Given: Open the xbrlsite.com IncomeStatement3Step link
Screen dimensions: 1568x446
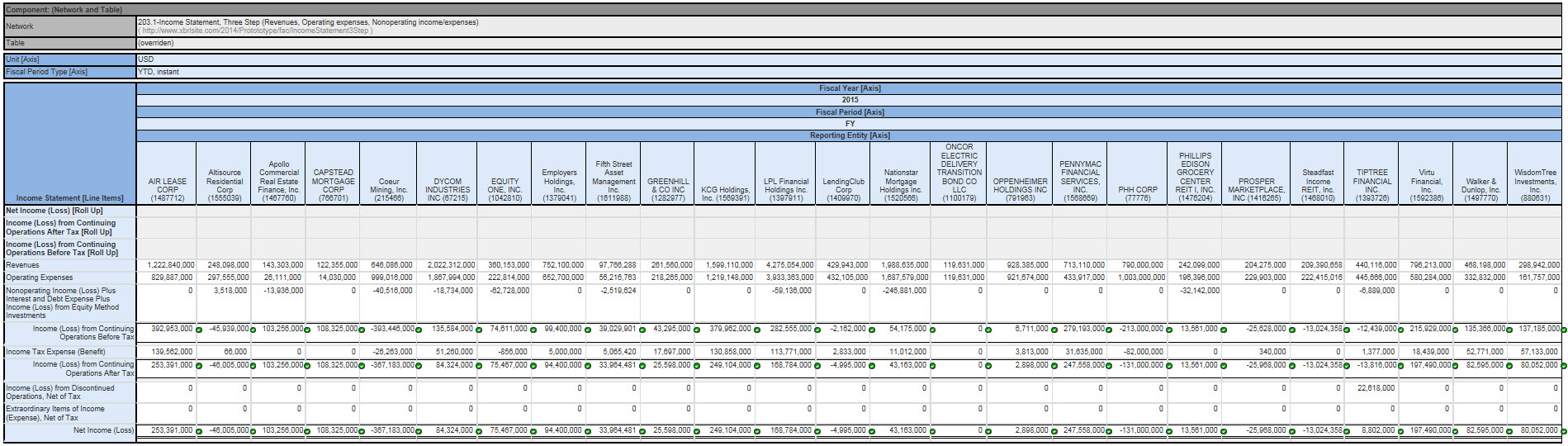Looking at the screenshot, I should coord(257,31).
